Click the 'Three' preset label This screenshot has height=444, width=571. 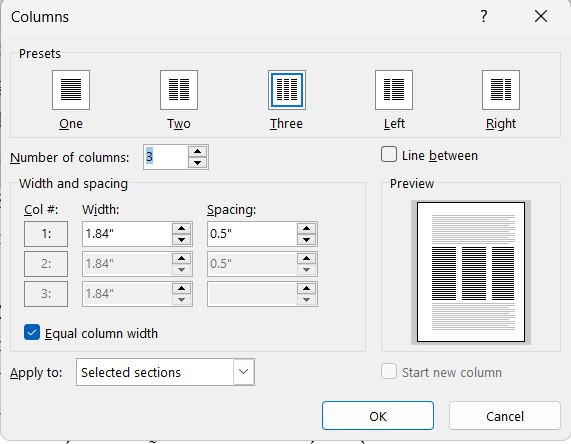click(x=286, y=123)
